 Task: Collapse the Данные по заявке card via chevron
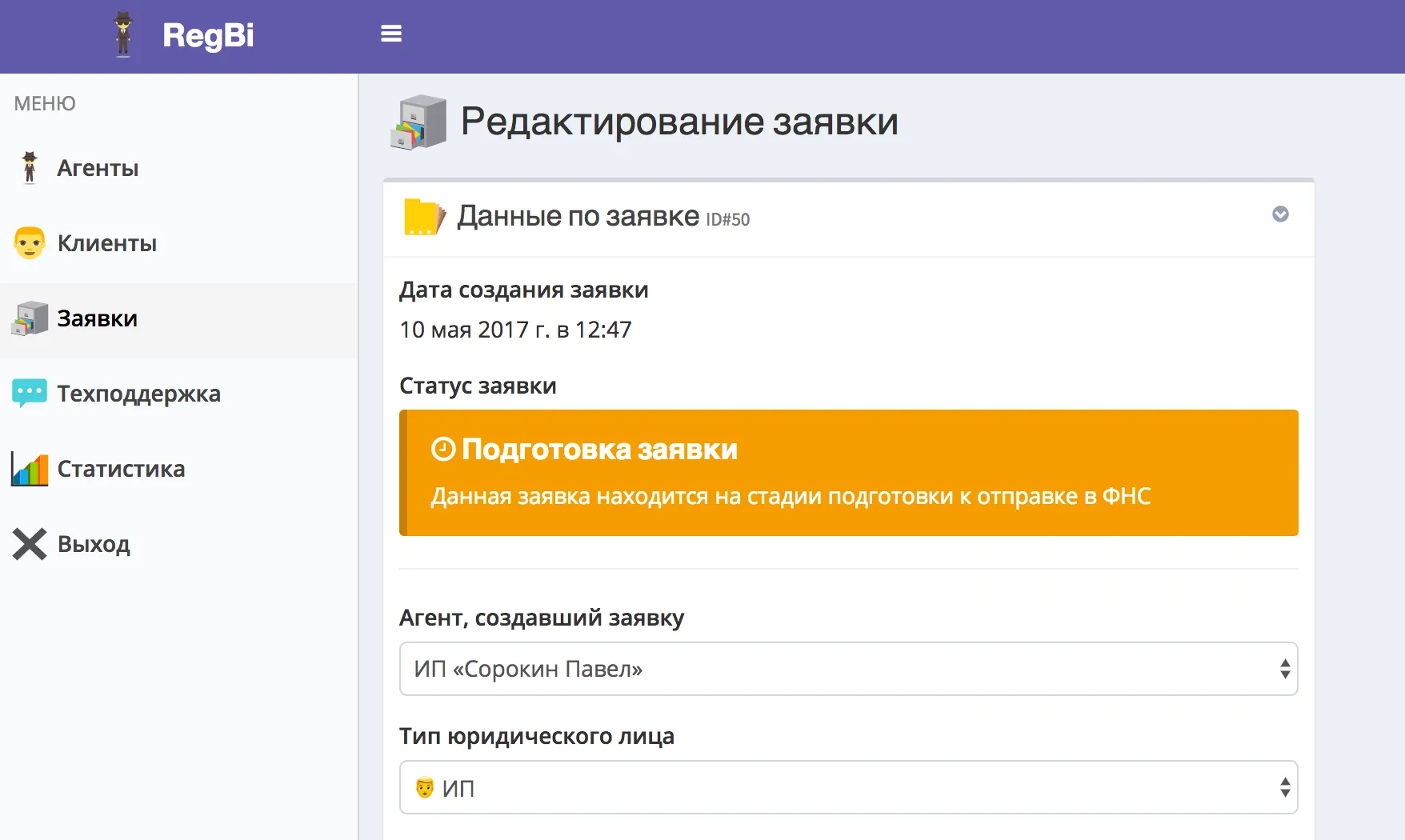pos(1280,214)
